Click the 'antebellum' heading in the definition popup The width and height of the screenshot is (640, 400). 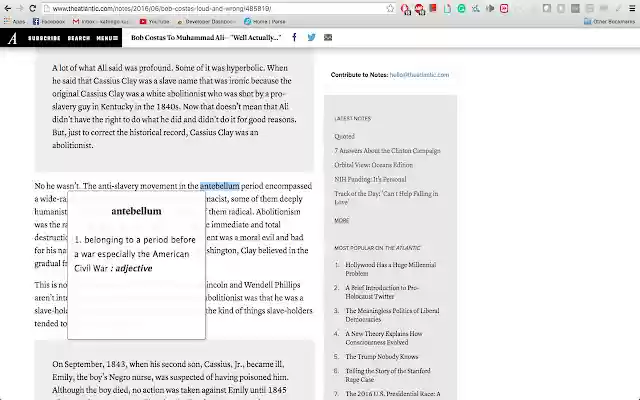coord(136,211)
